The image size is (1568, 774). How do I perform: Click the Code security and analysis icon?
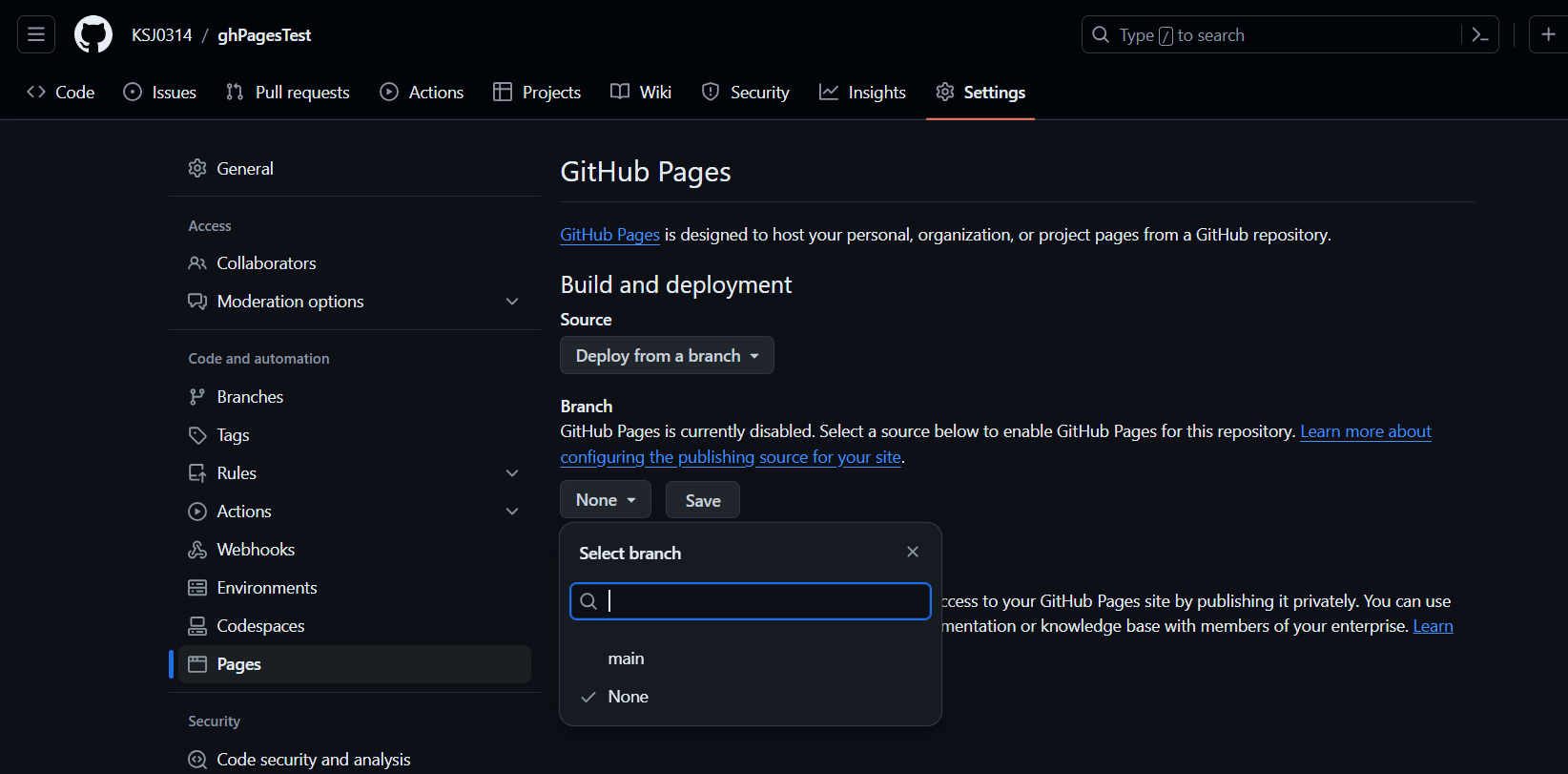pyautogui.click(x=197, y=760)
